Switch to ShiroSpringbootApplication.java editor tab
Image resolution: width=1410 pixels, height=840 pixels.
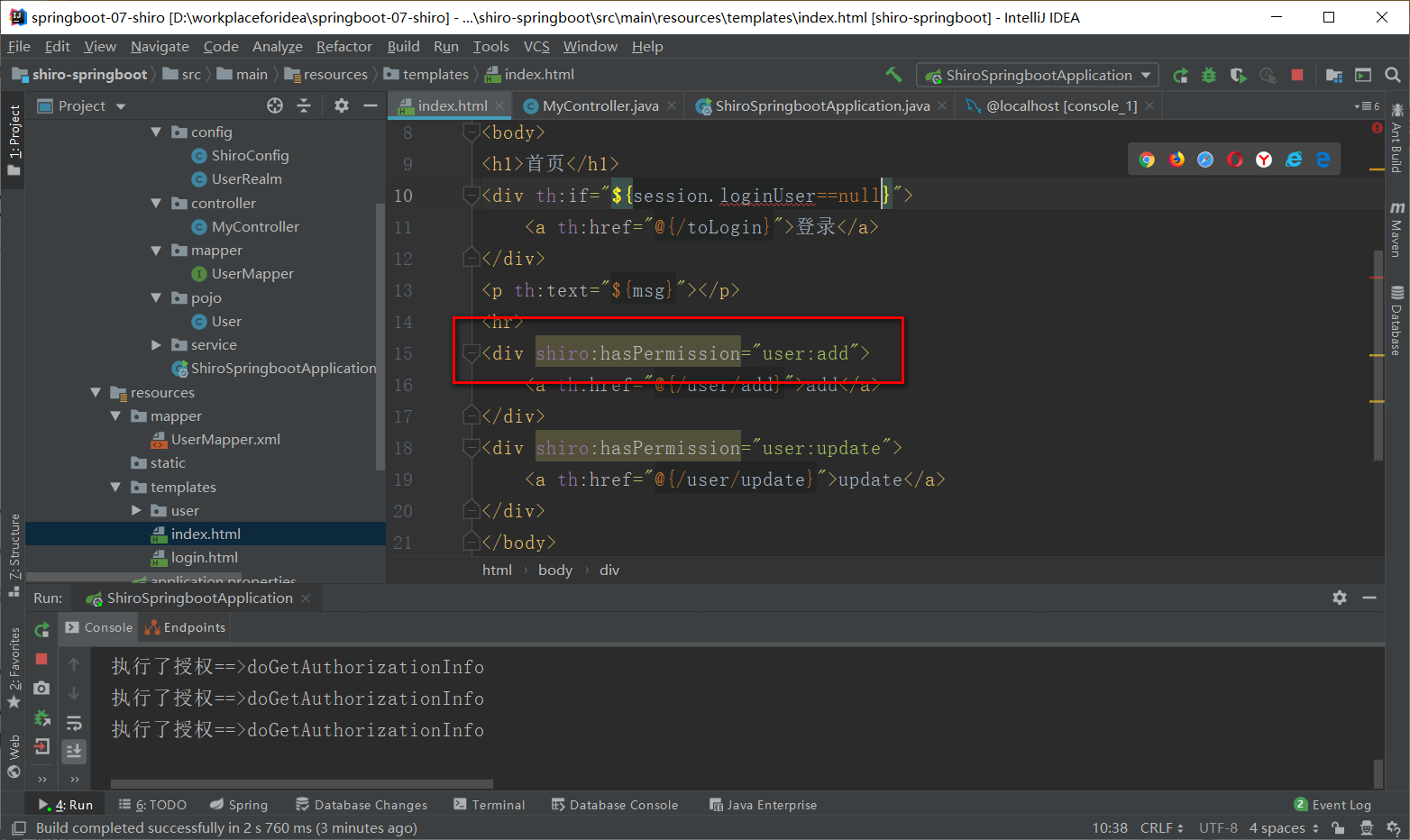point(822,106)
